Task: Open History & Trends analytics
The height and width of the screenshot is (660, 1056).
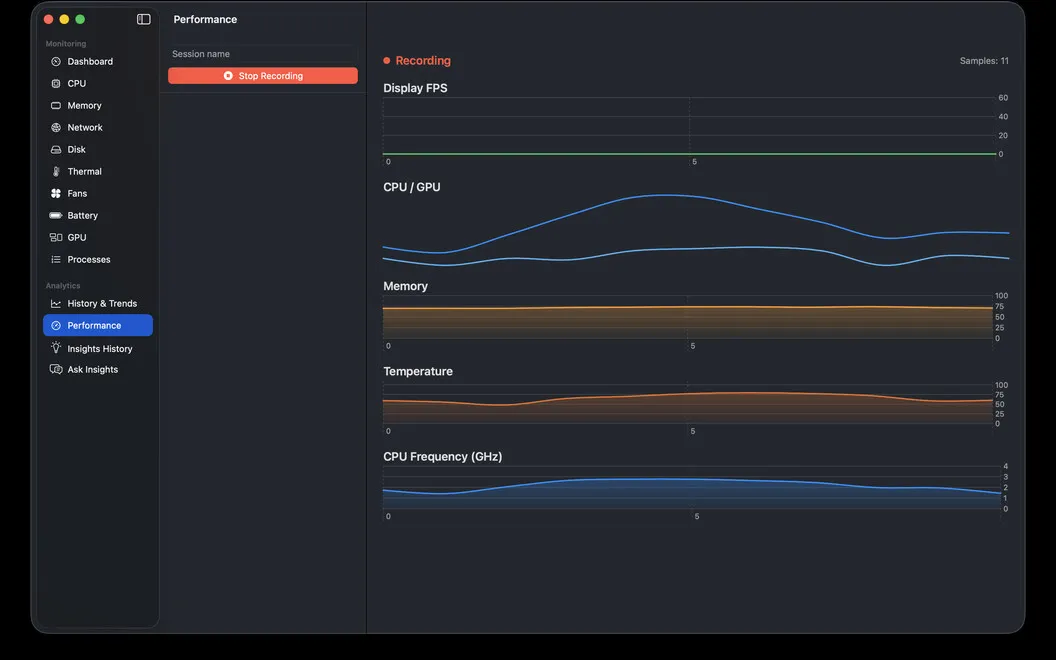Action: 98,304
